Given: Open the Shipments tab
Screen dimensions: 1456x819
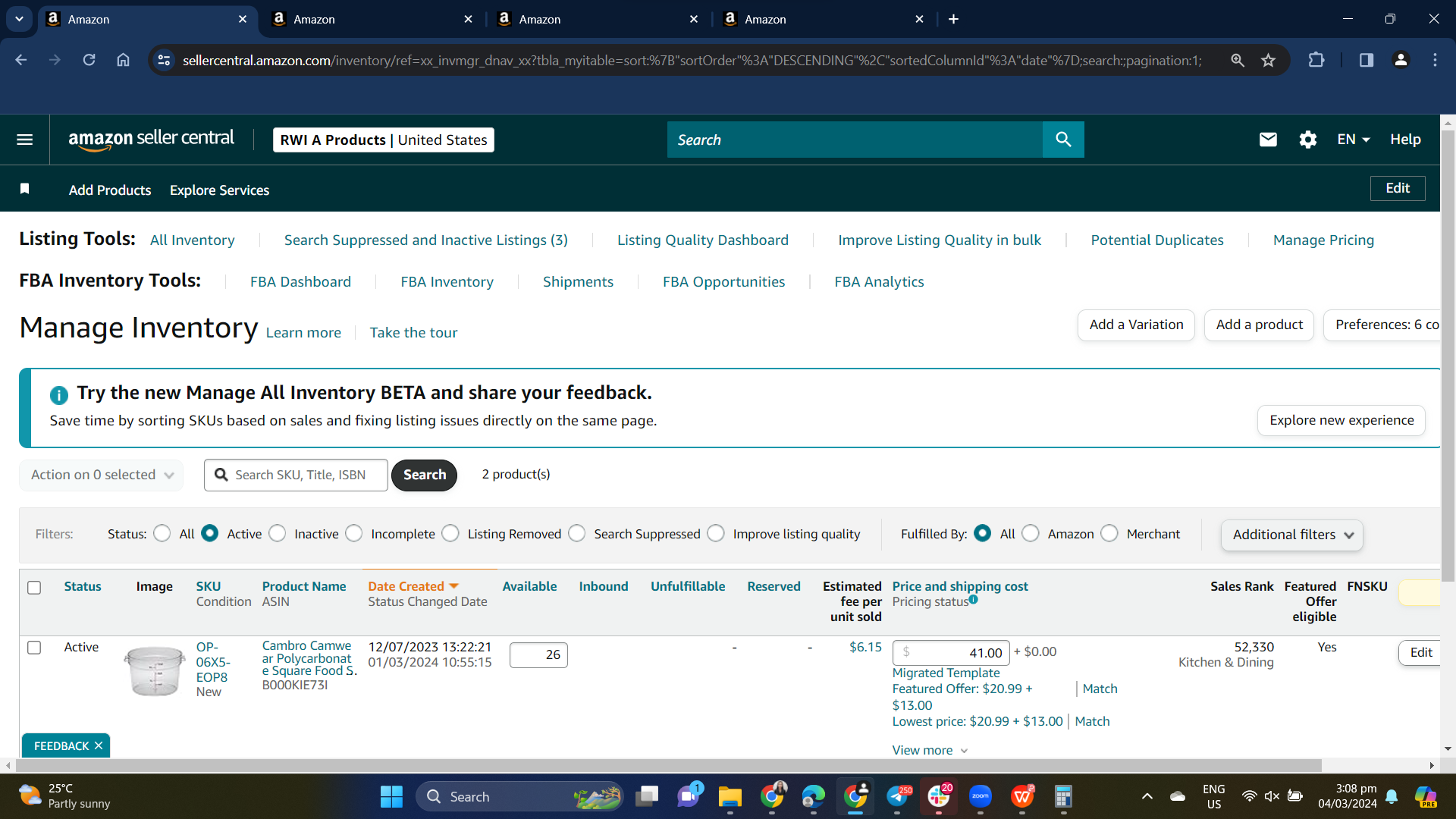Looking at the screenshot, I should click(x=578, y=281).
